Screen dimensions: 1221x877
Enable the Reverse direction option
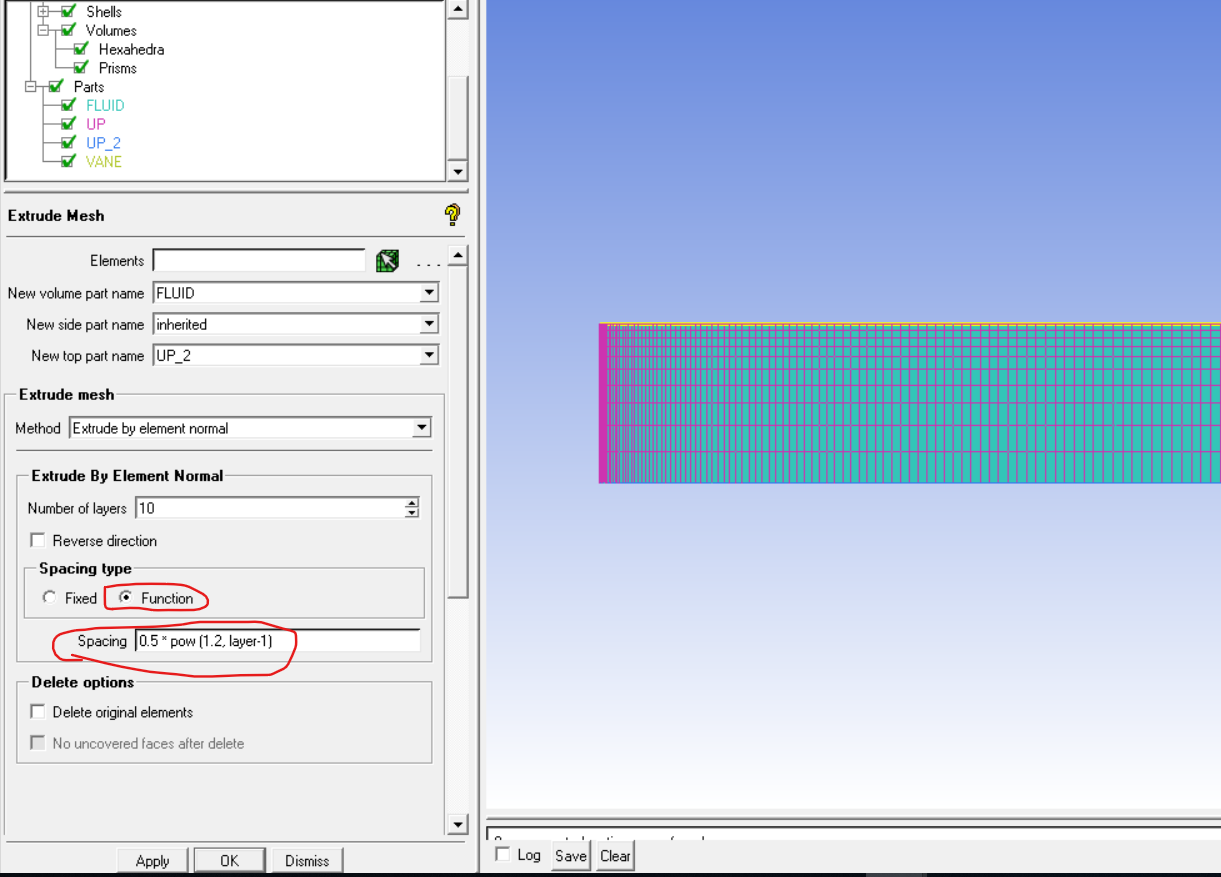pos(37,540)
